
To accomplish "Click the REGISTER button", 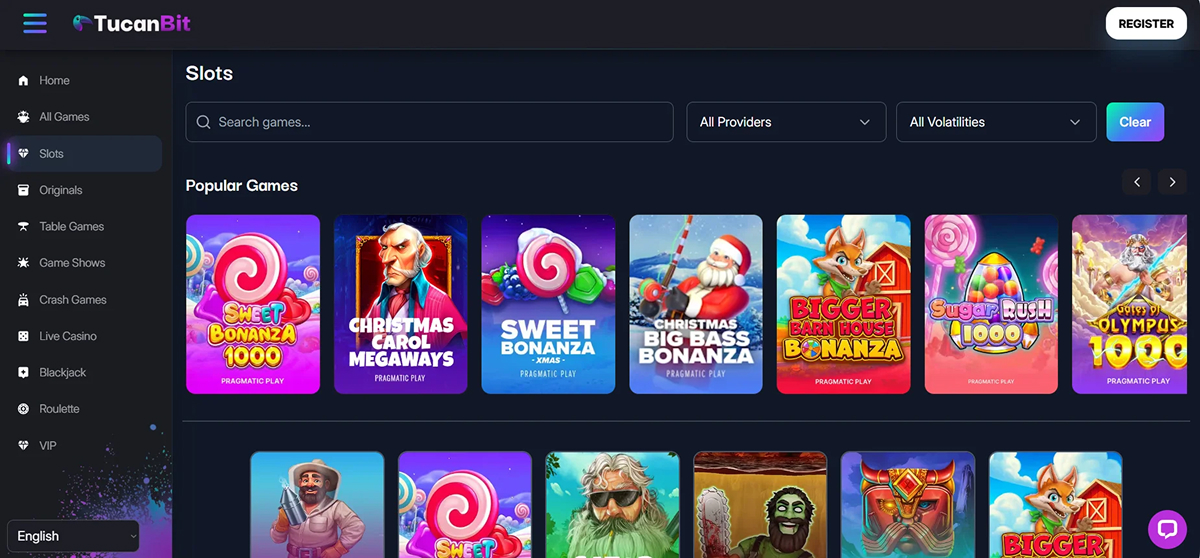I will (1146, 23).
